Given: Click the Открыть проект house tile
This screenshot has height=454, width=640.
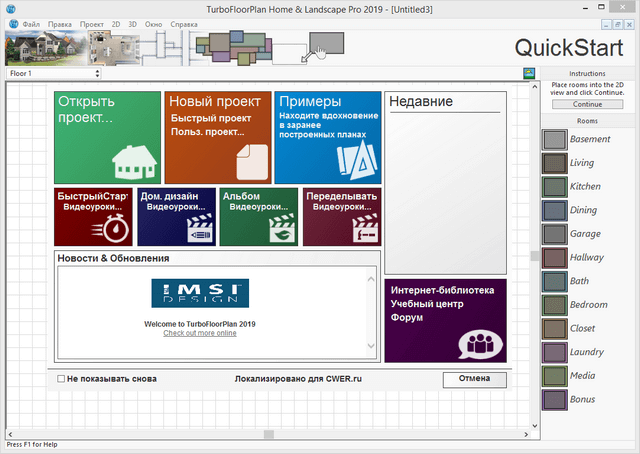Looking at the screenshot, I should (x=107, y=137).
